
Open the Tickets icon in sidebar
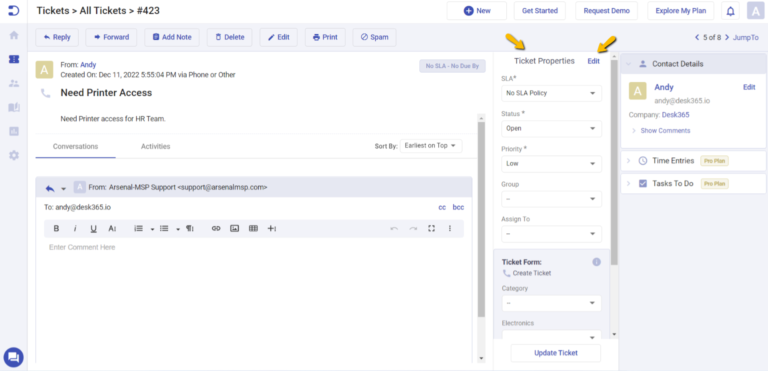(x=14, y=59)
